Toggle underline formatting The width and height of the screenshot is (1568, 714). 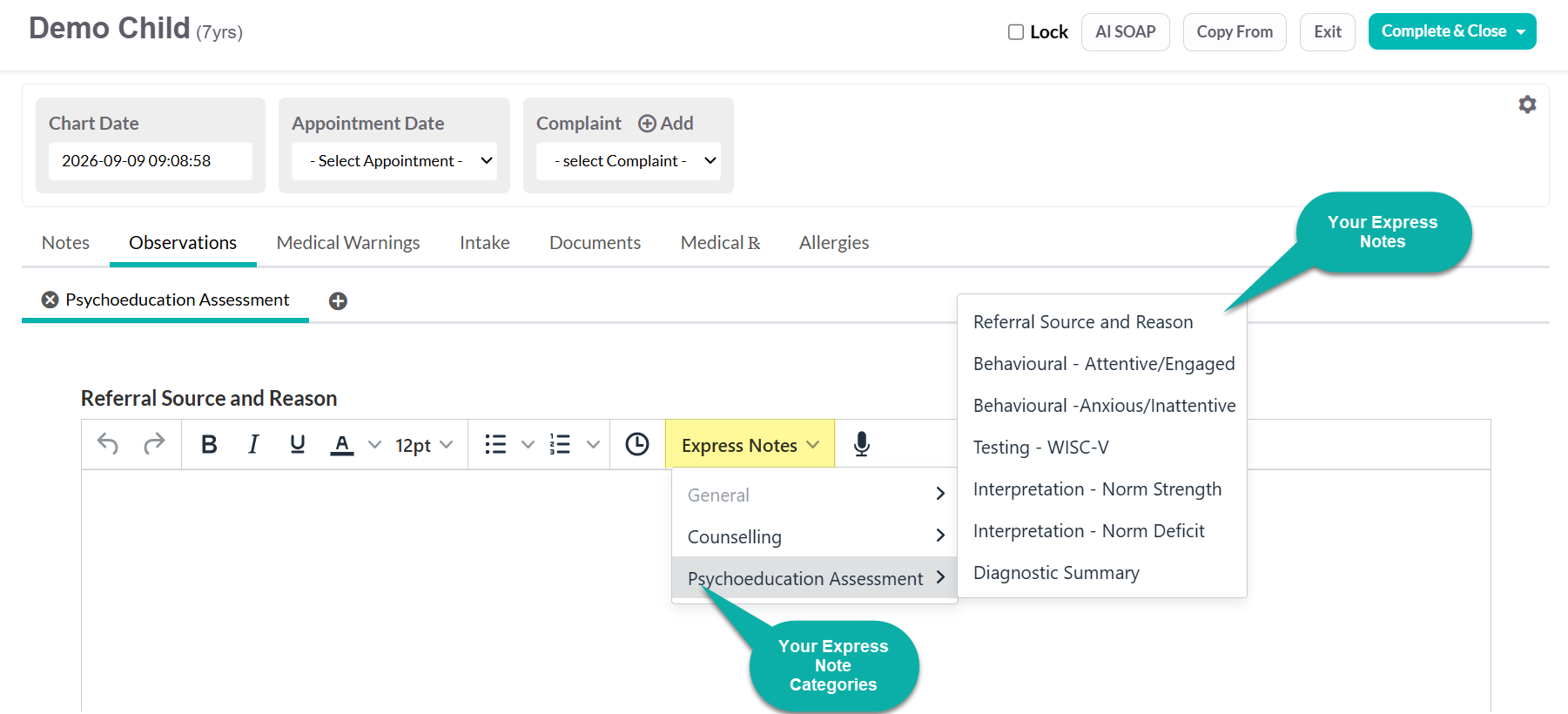point(297,444)
